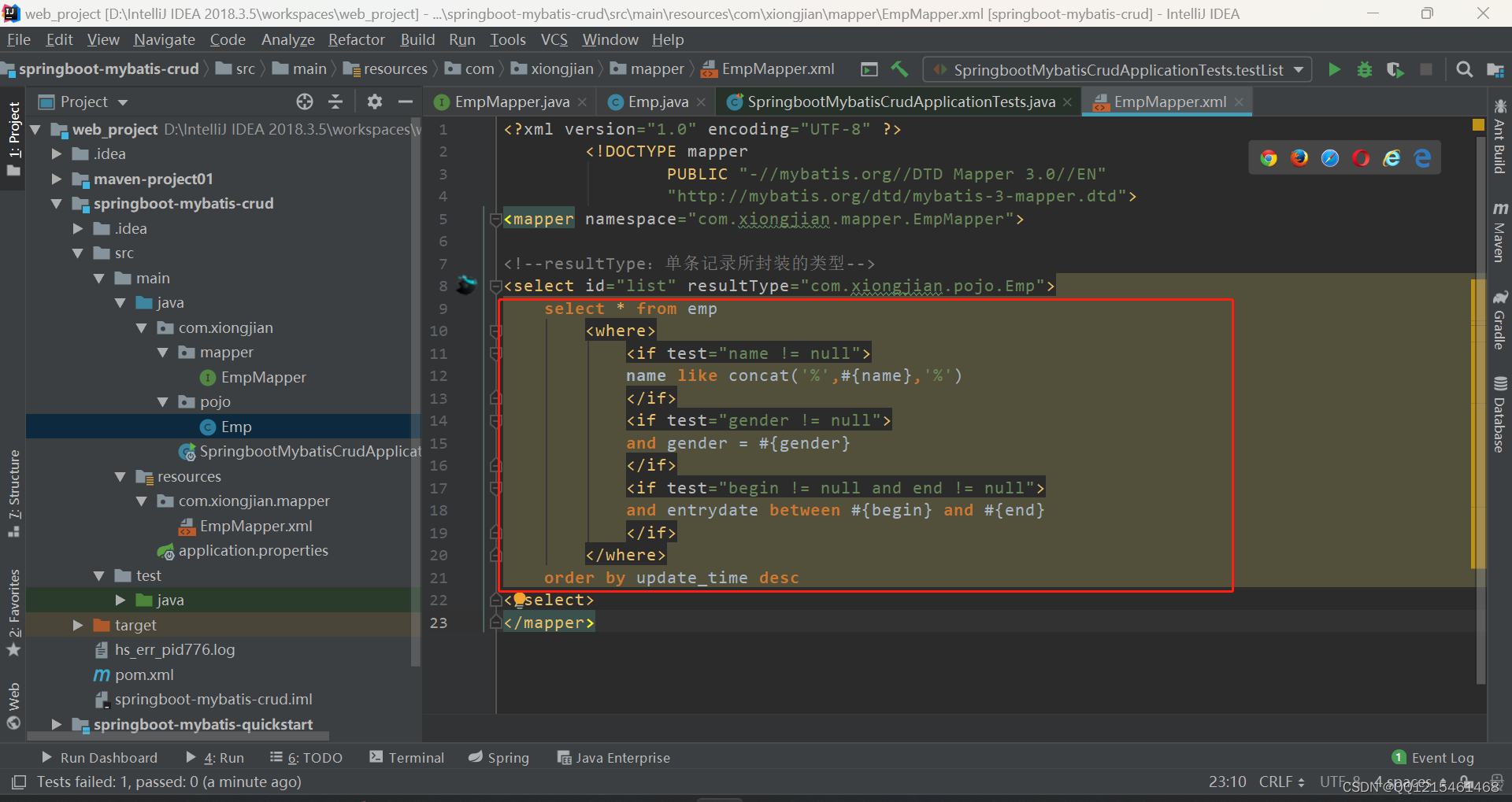Open preview in Internet Explorer
1512x802 pixels.
pyautogui.click(x=1392, y=158)
